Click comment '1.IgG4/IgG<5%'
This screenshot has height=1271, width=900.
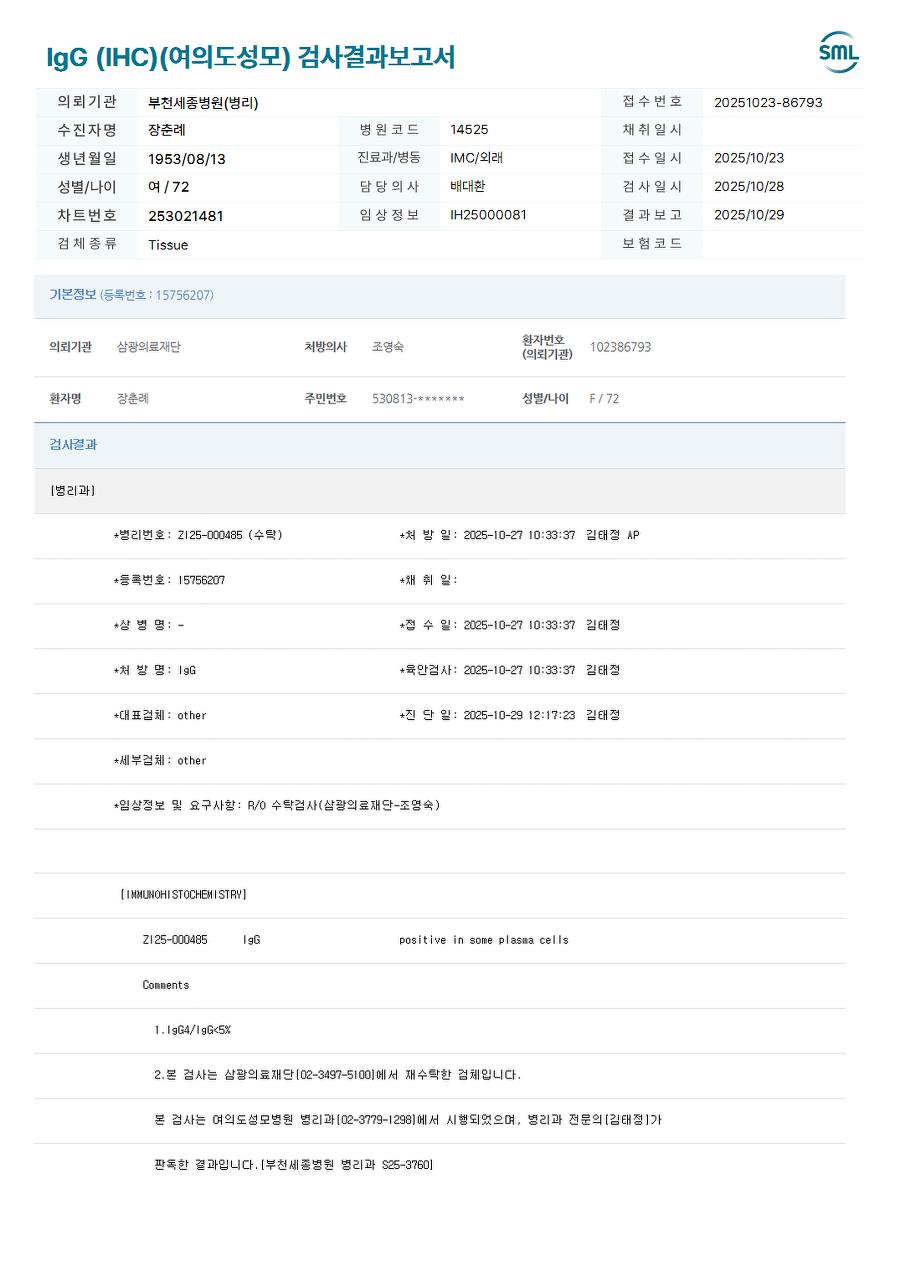[x=192, y=1030]
